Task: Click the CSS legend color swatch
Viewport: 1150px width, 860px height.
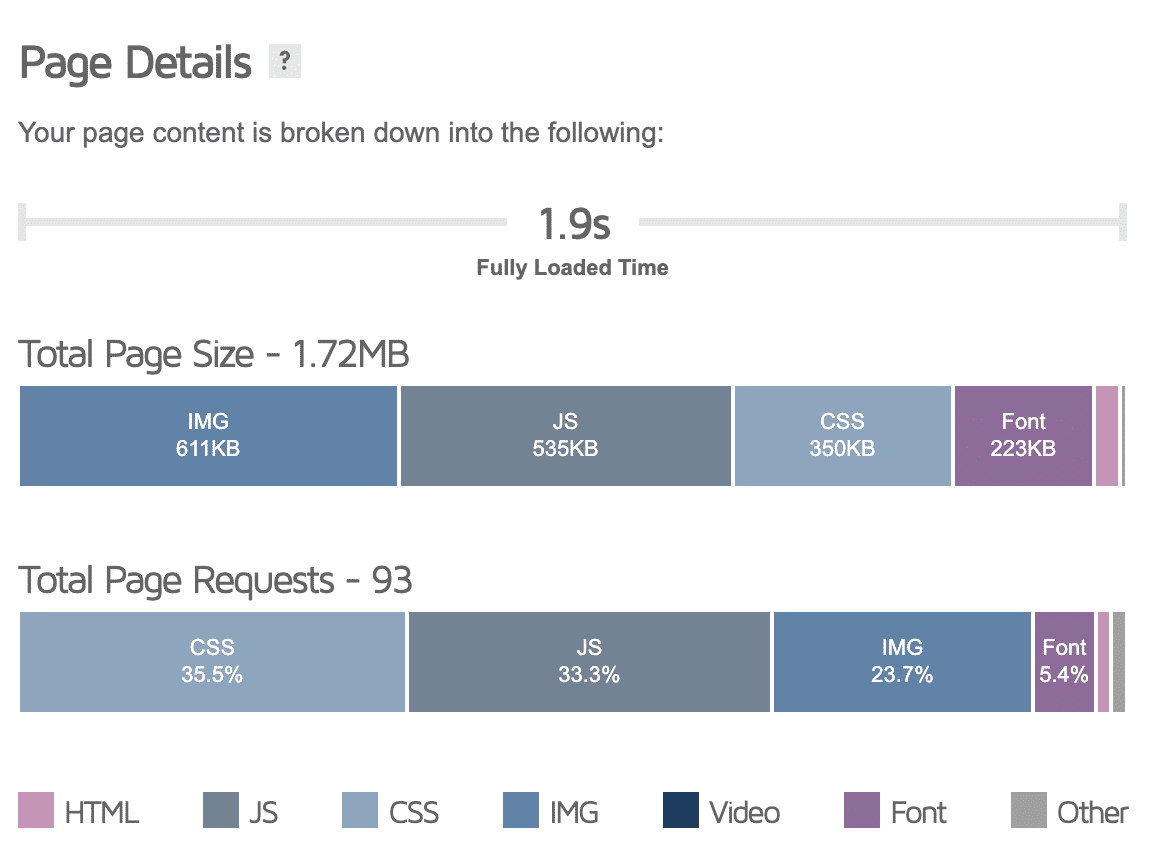Action: [360, 811]
